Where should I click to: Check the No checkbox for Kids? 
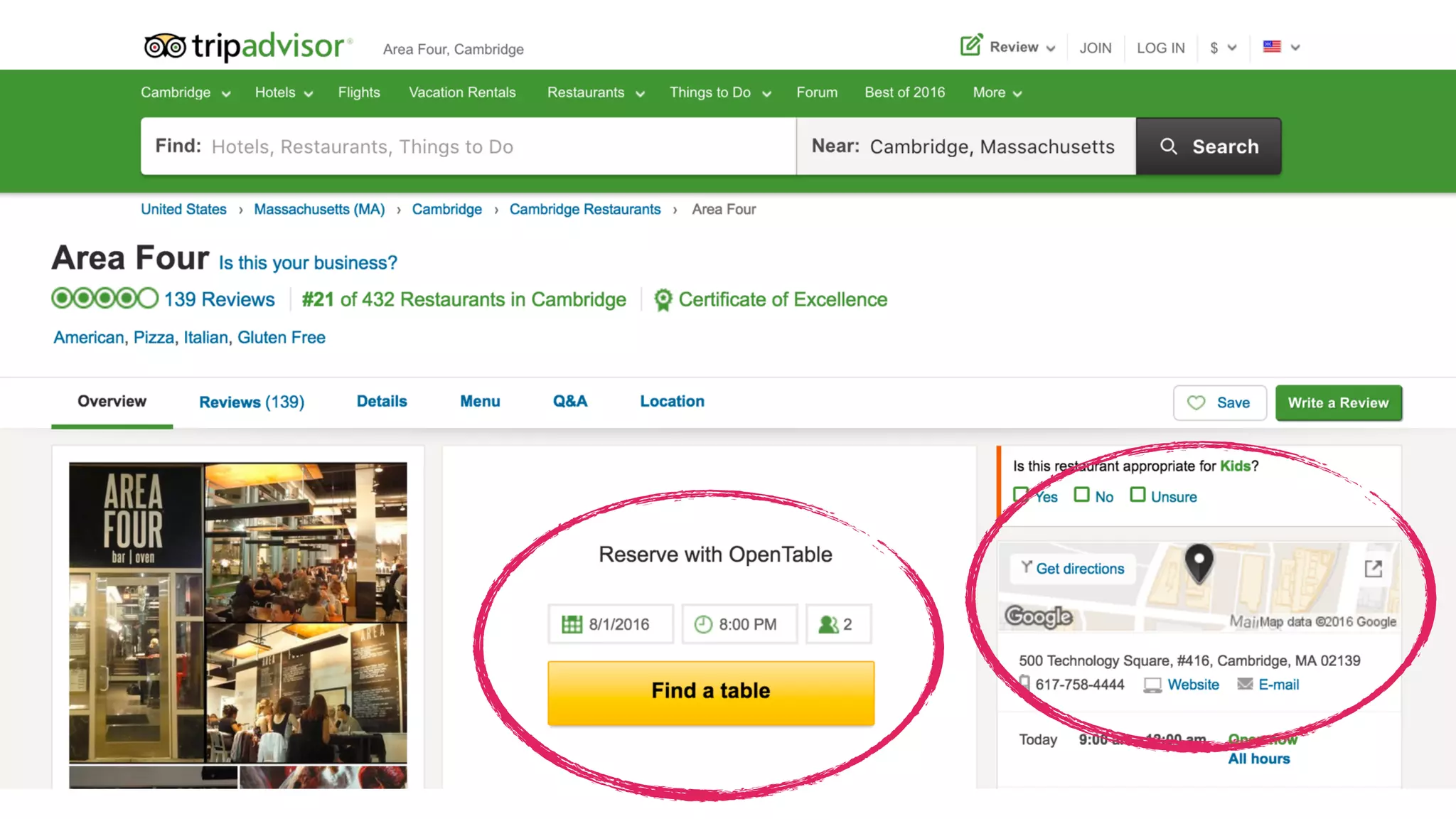click(1081, 494)
